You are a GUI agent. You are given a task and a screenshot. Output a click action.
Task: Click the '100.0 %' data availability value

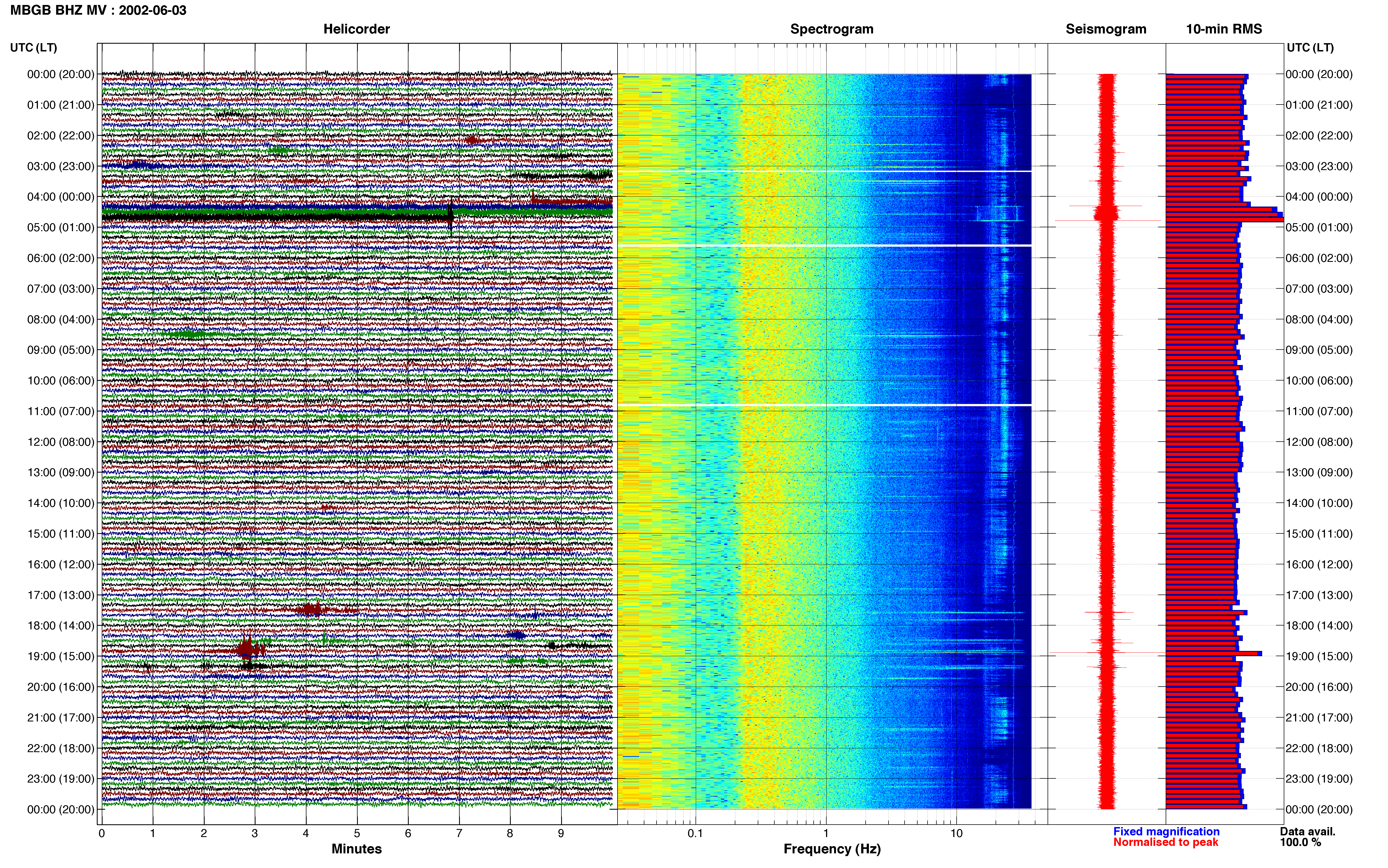tap(1300, 842)
